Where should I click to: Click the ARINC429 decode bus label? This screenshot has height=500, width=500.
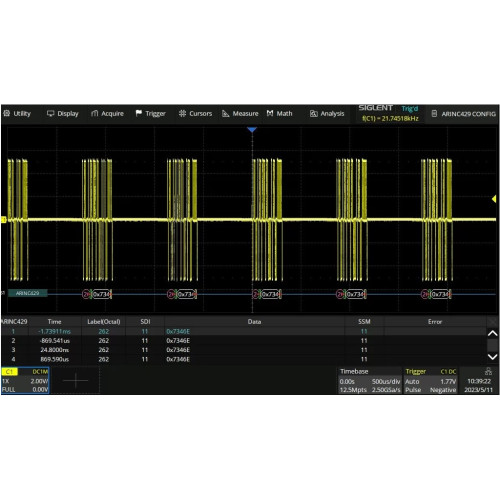(x=28, y=293)
